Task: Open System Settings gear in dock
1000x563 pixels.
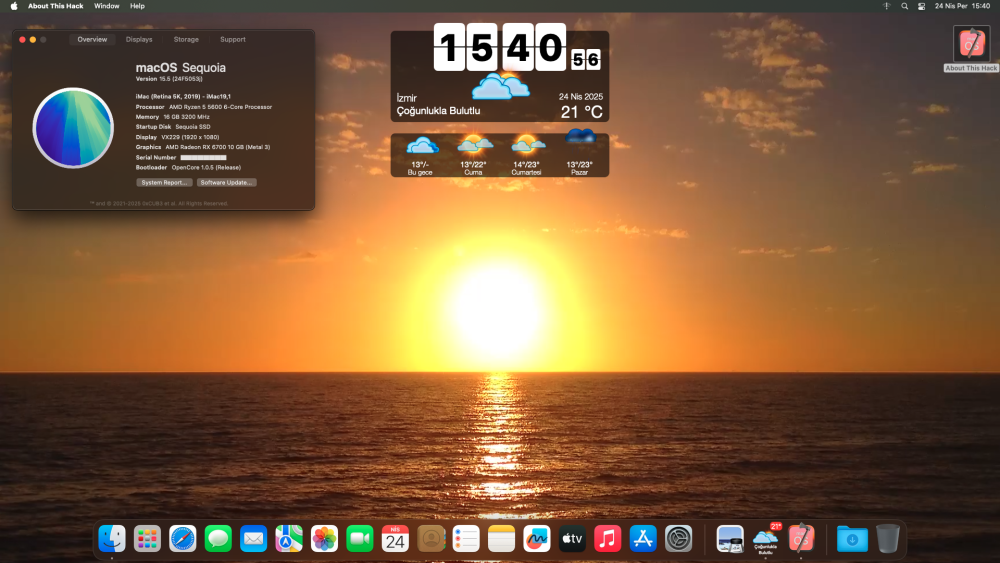Action: click(x=679, y=539)
